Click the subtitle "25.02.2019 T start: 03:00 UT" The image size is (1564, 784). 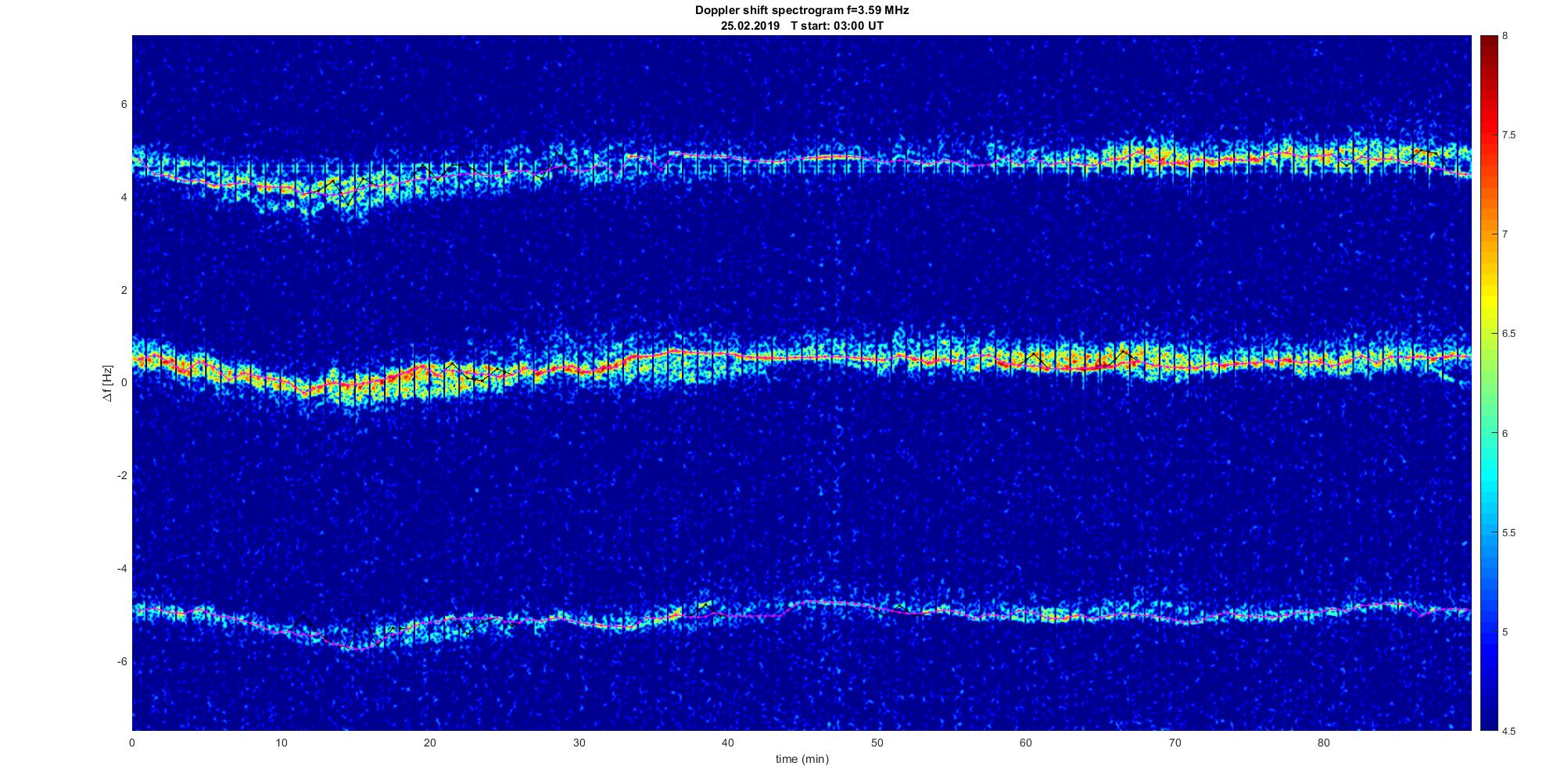point(802,26)
